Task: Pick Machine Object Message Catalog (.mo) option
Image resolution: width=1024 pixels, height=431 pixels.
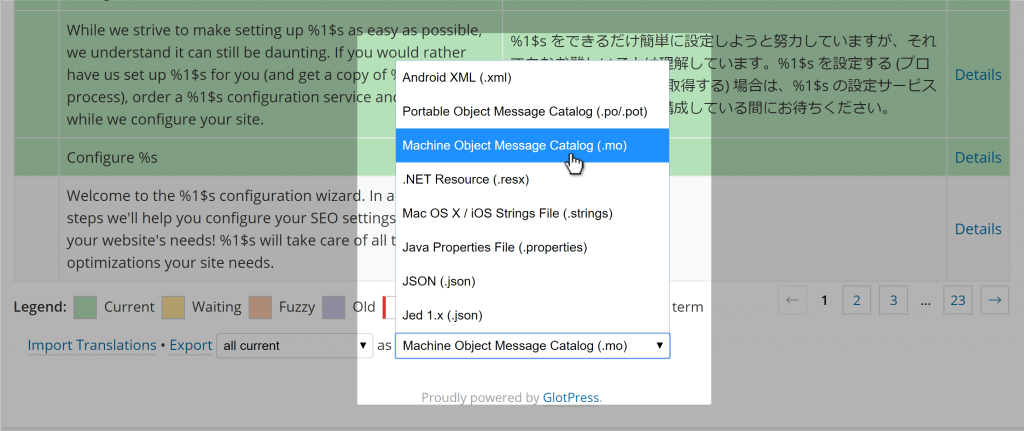Action: click(x=532, y=146)
